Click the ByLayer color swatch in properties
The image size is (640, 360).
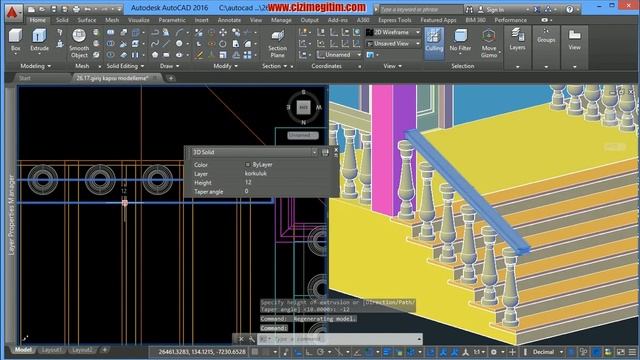[x=247, y=164]
